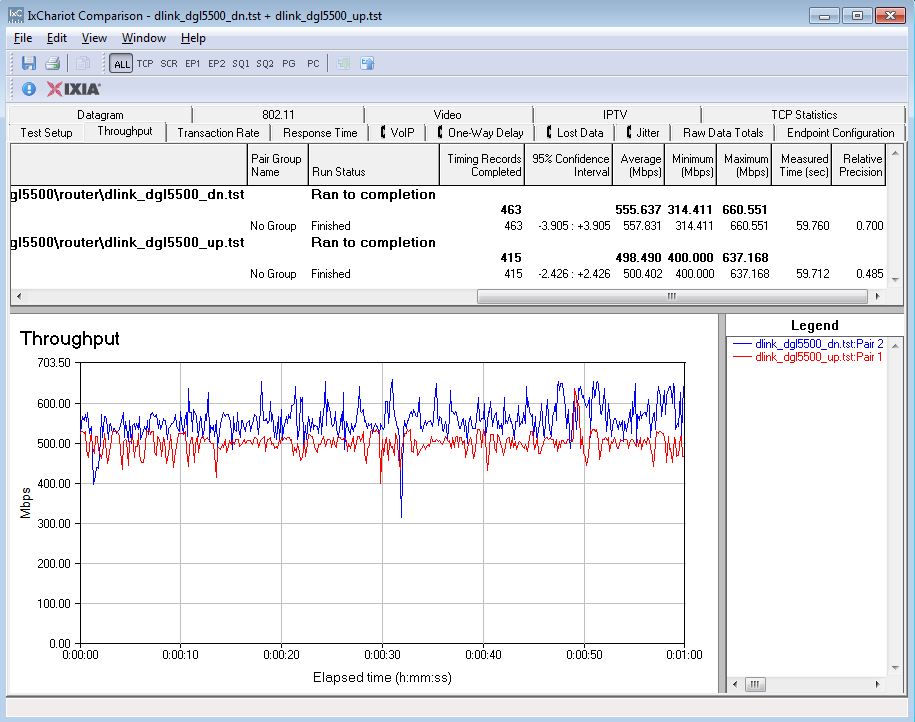Click the Relative Precision column header
915x722 pixels.
click(x=858, y=165)
